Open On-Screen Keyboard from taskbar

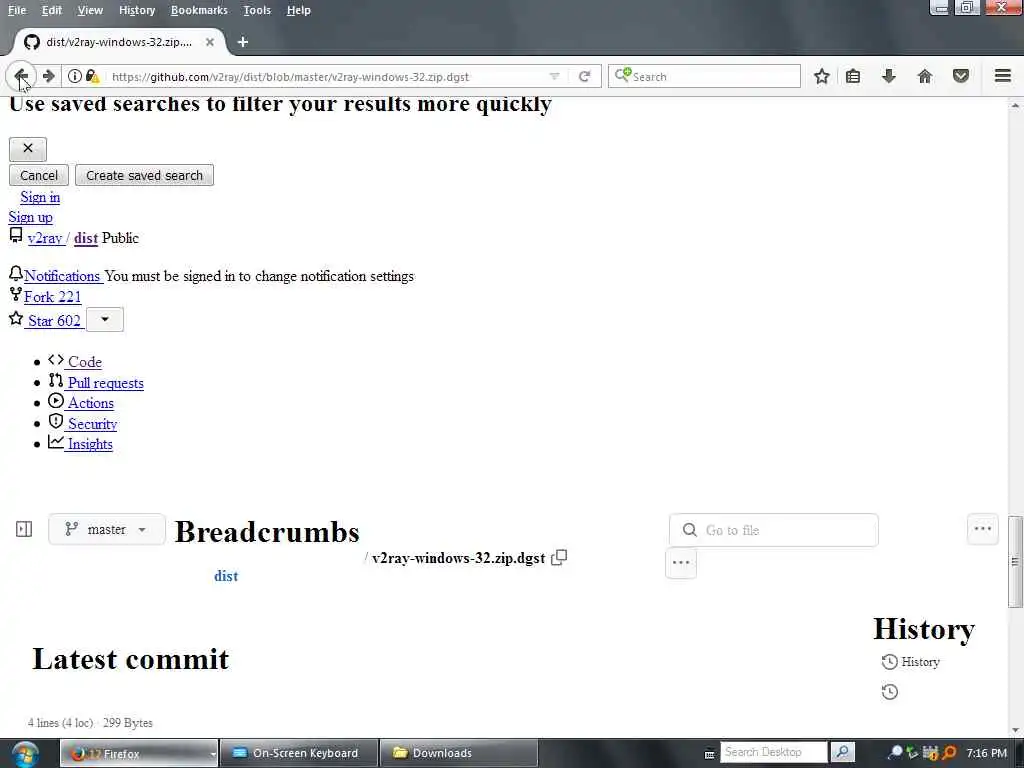click(x=299, y=753)
